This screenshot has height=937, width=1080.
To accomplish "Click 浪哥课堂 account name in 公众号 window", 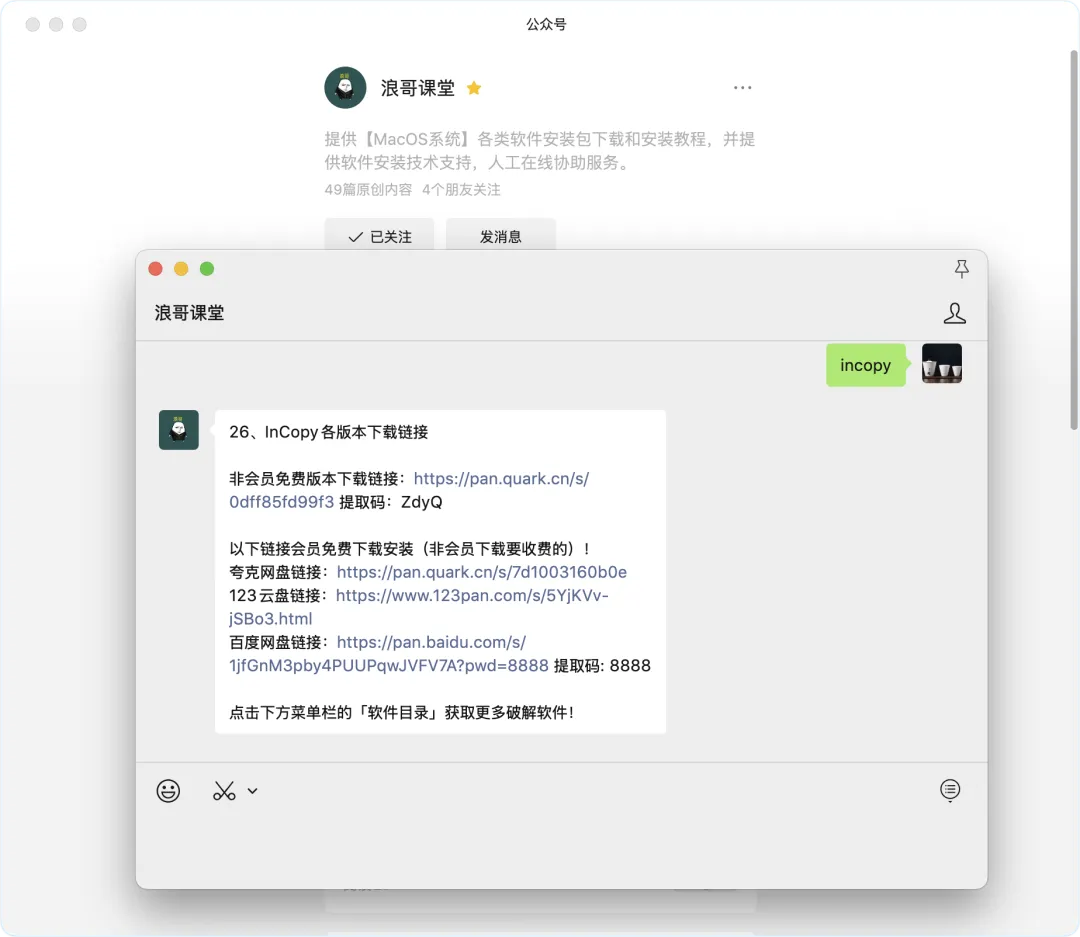I will [417, 88].
